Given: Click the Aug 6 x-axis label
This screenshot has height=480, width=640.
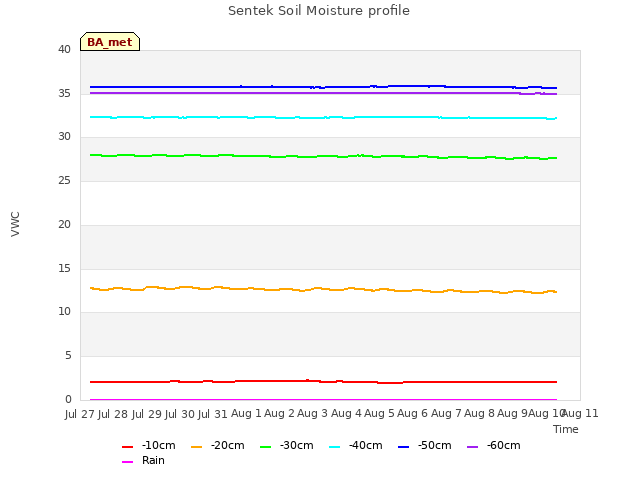Looking at the screenshot, I should tap(412, 414).
